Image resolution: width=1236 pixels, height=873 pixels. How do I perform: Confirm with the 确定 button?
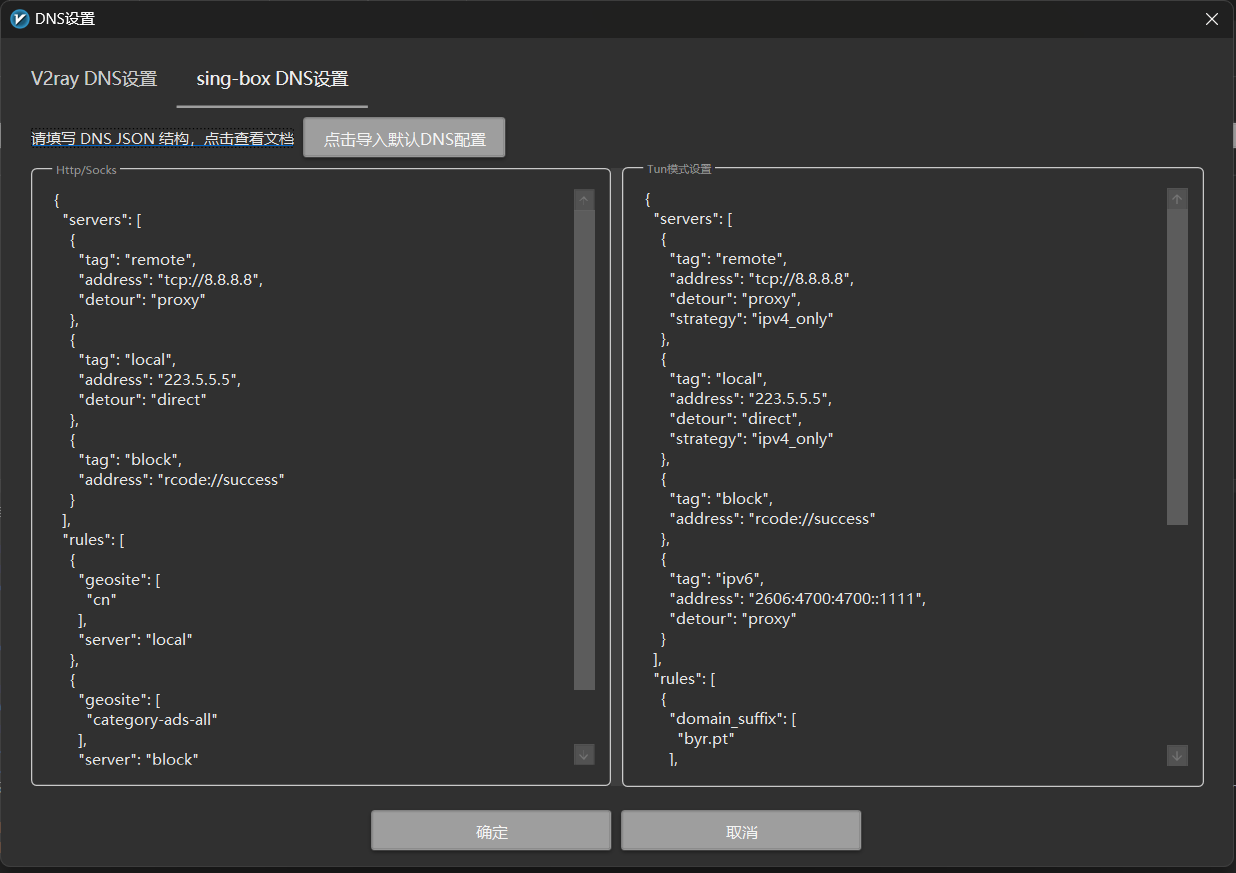pyautogui.click(x=491, y=831)
